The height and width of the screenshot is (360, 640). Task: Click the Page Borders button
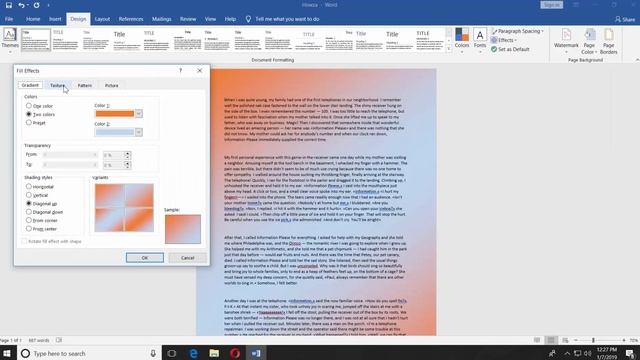coord(609,41)
